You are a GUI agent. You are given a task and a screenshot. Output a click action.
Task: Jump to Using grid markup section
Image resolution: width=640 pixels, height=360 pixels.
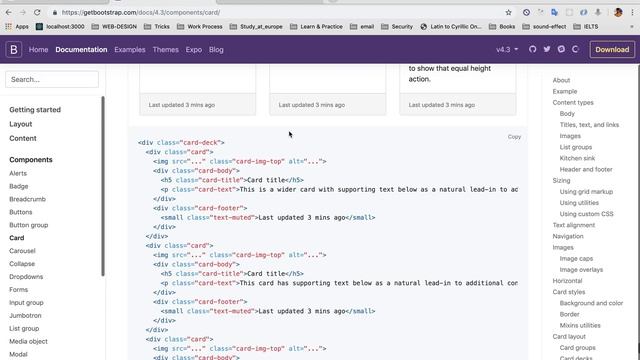(x=586, y=192)
